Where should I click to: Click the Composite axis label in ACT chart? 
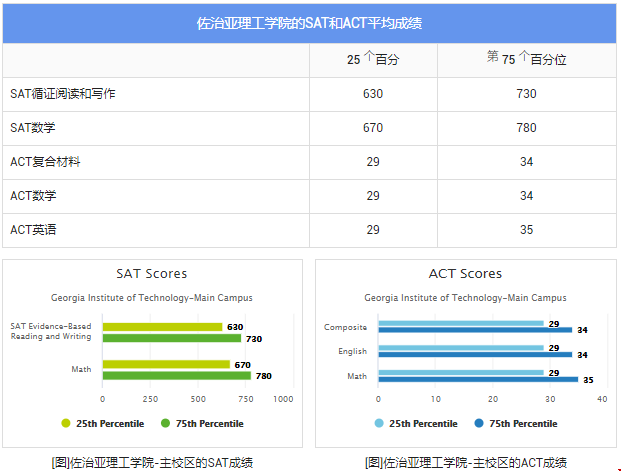pyautogui.click(x=345, y=327)
